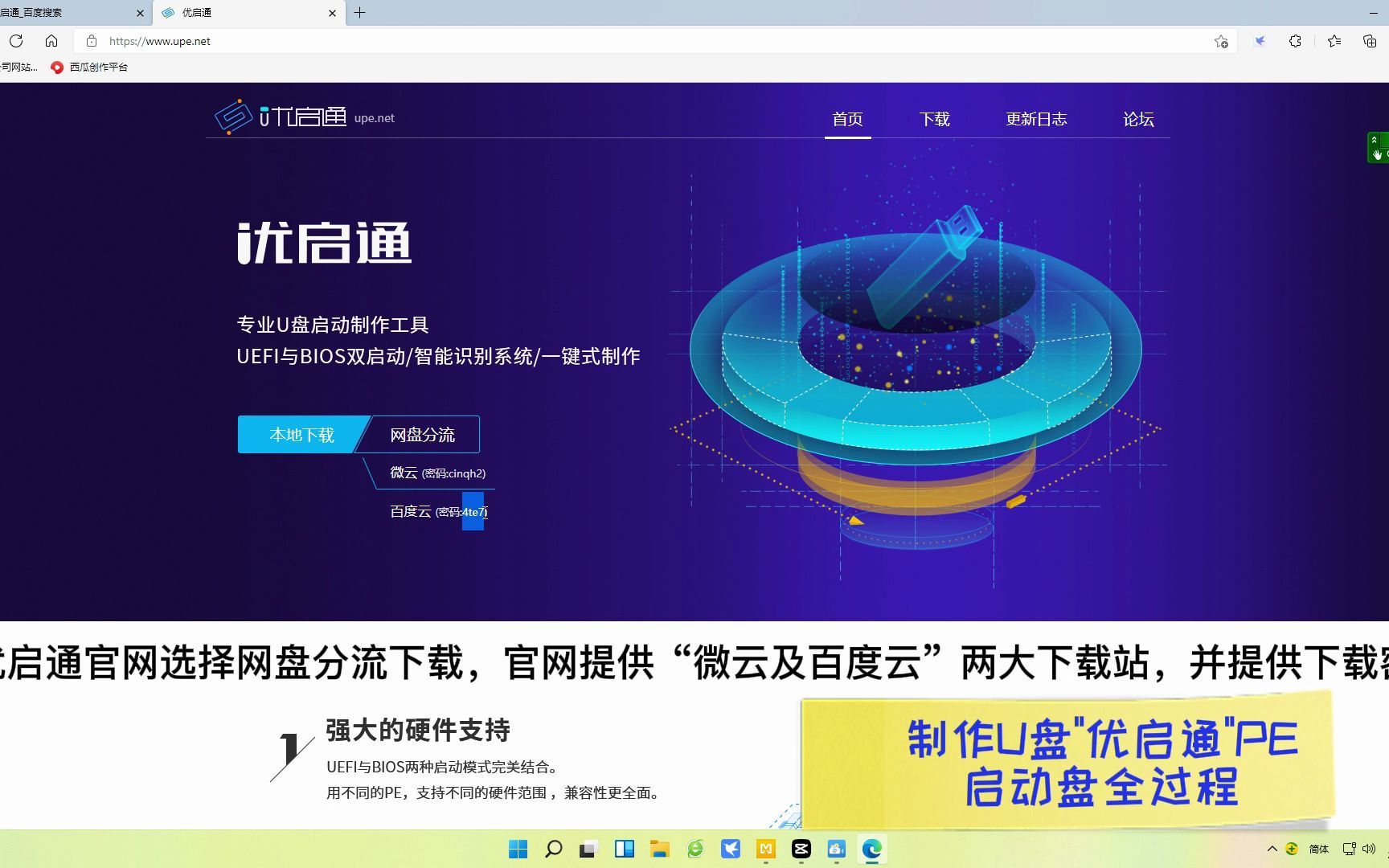Open the volume speaker tray icon
Image resolution: width=1389 pixels, height=868 pixels.
(x=1369, y=849)
